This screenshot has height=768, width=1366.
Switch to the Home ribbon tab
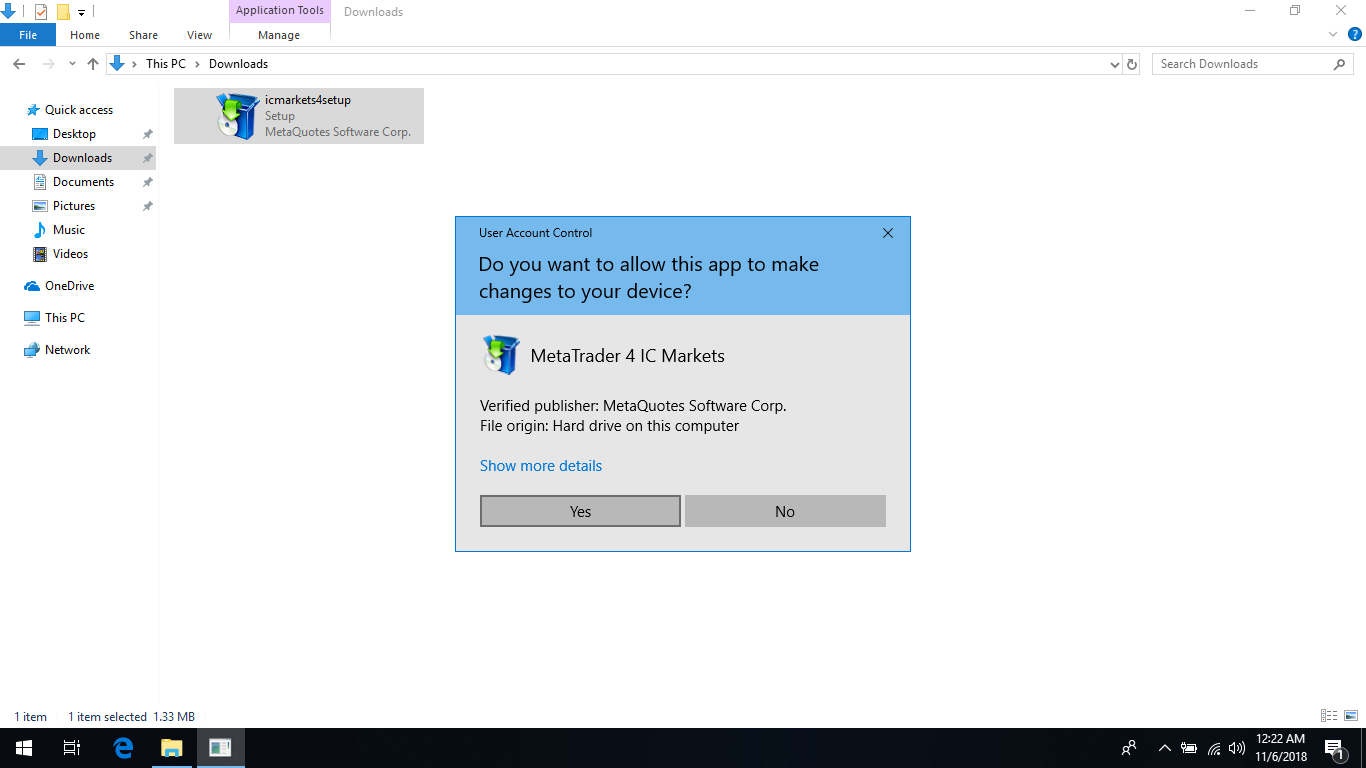(x=85, y=35)
